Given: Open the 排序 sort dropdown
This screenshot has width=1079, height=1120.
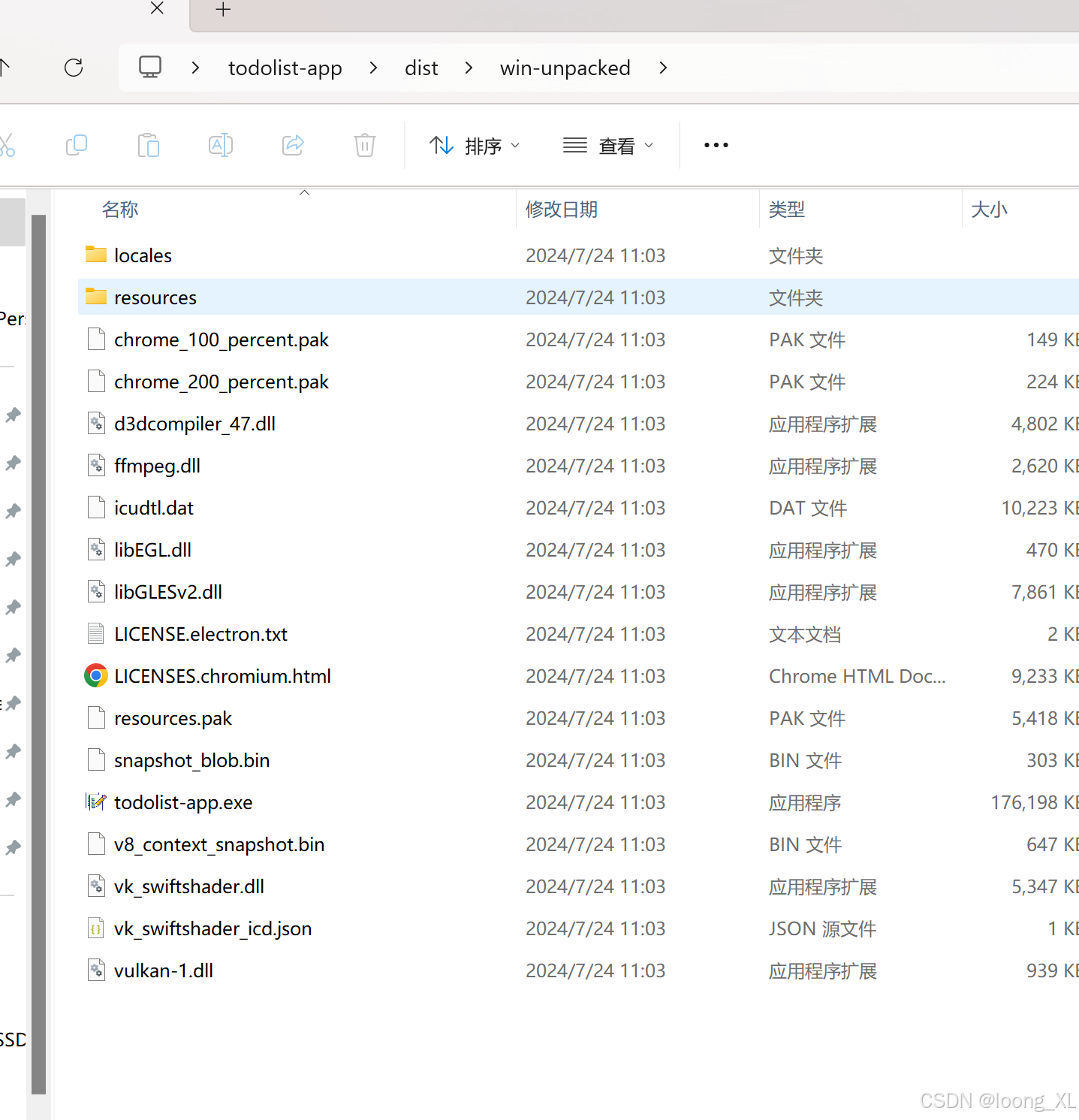Looking at the screenshot, I should 475,146.
